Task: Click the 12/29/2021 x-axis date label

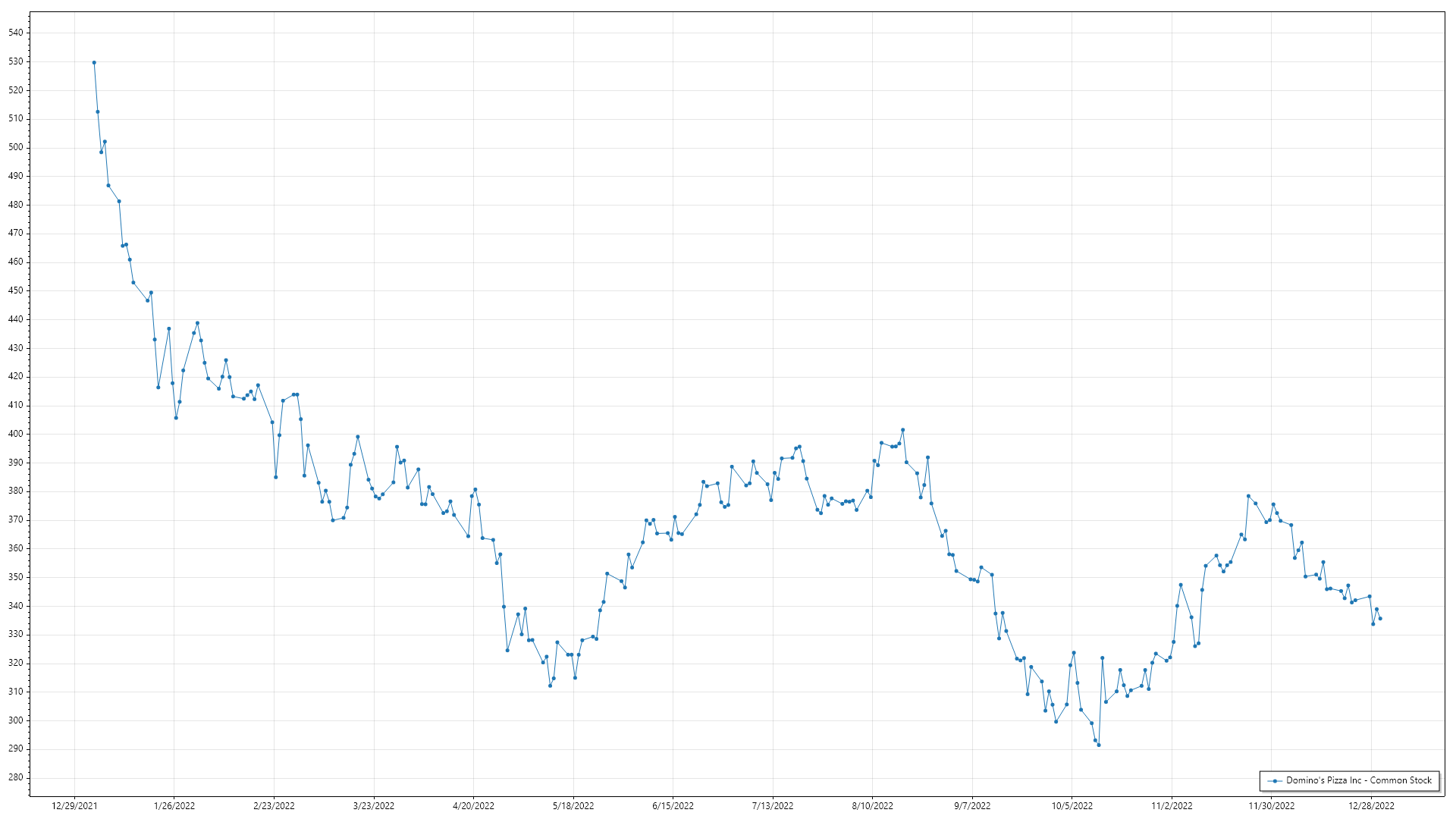Action: coord(74,806)
